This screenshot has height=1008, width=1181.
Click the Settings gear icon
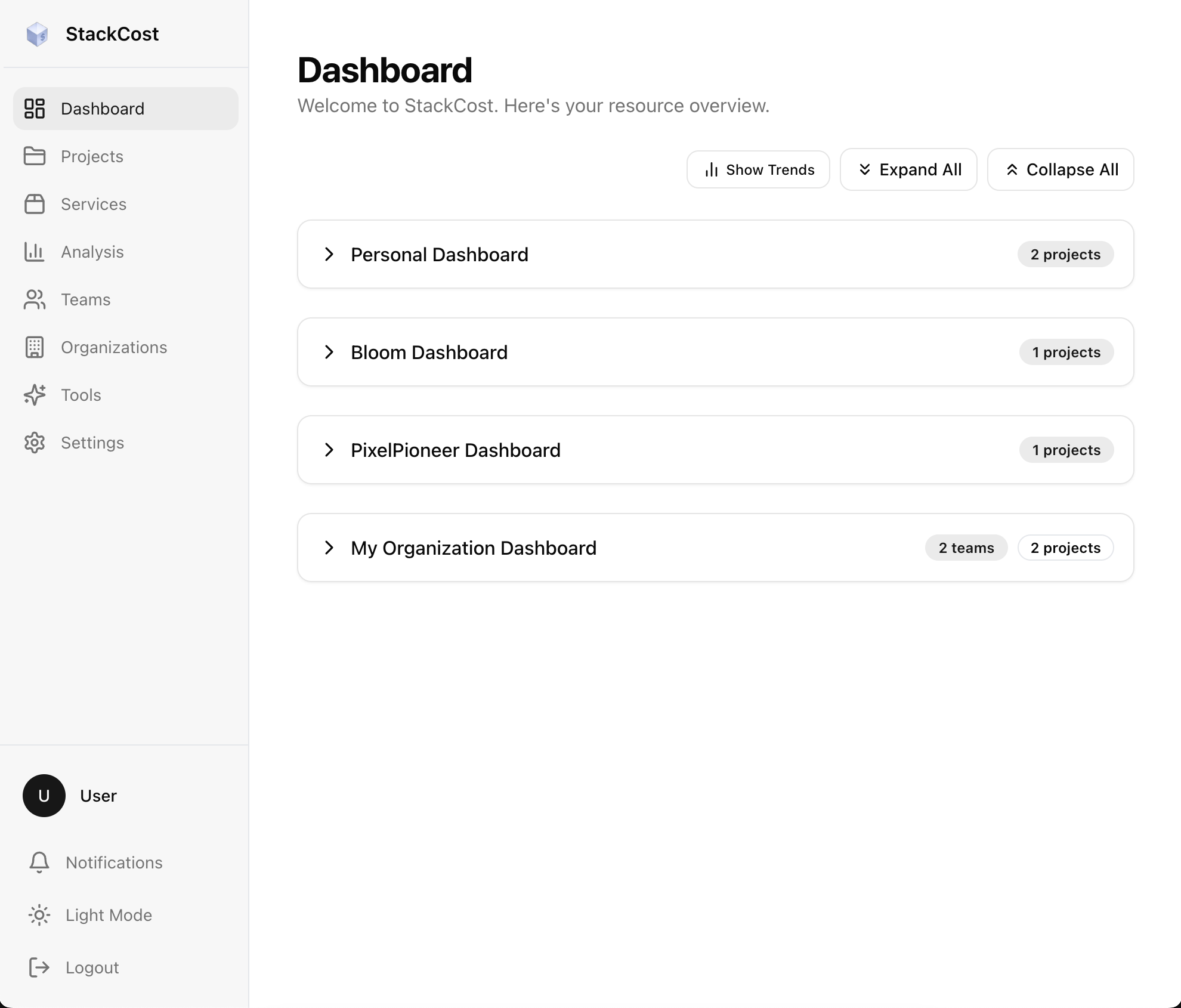(35, 443)
